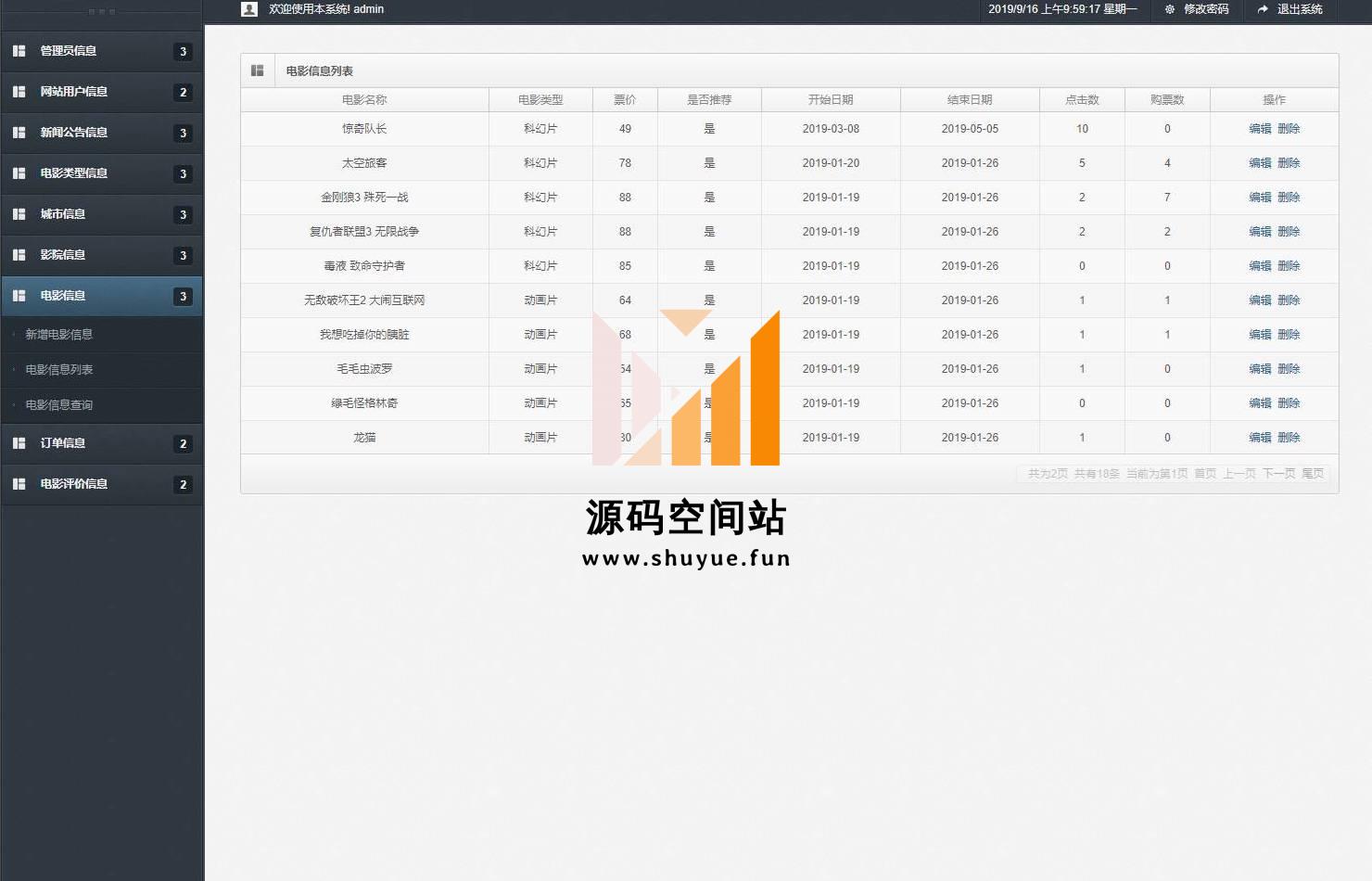Click 编辑 for 太空旅客
The height and width of the screenshot is (881, 1372).
(x=1260, y=163)
